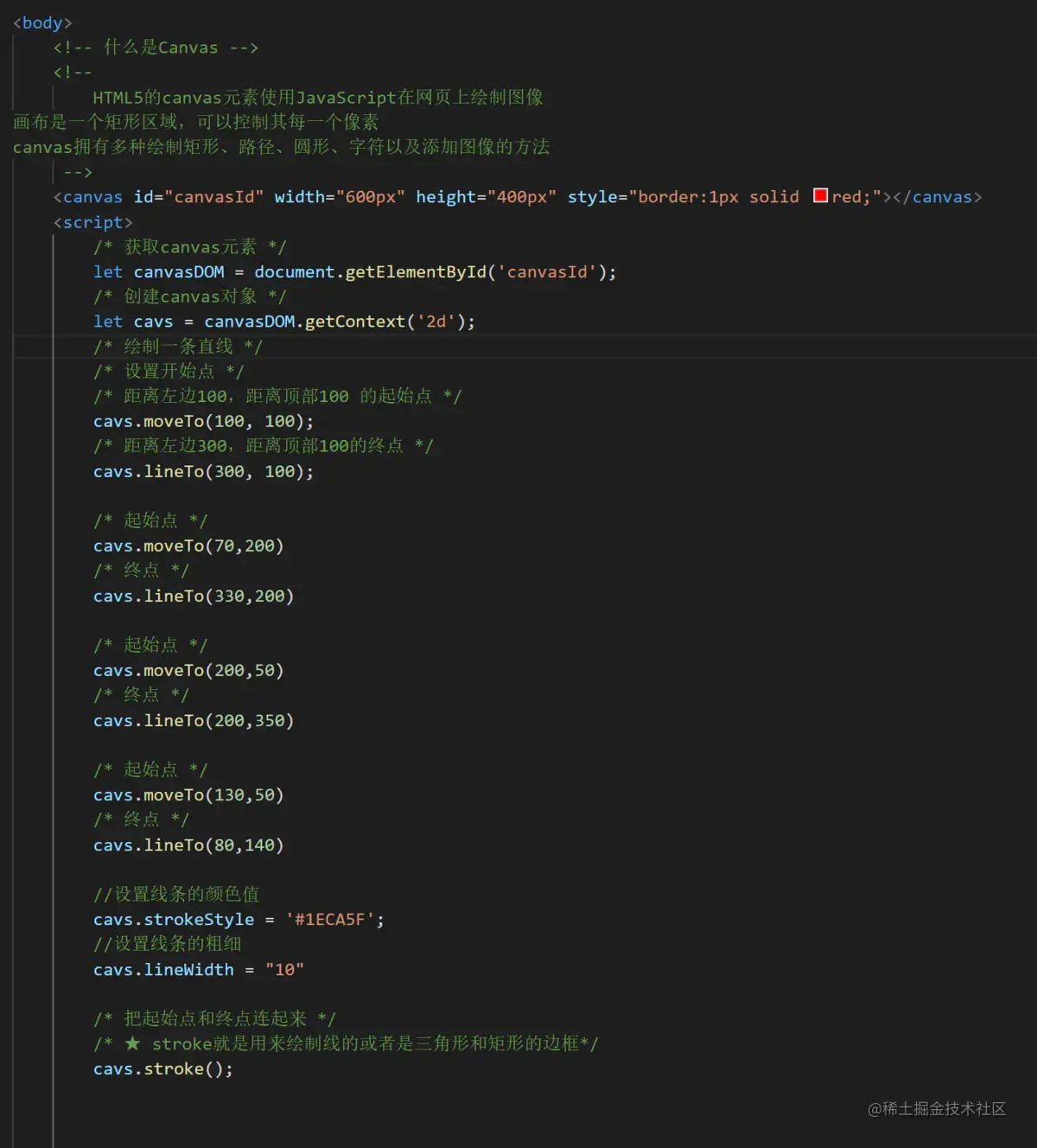This screenshot has width=1037, height=1148.
Task: Click the getContext('2d') call
Action: click(x=381, y=322)
